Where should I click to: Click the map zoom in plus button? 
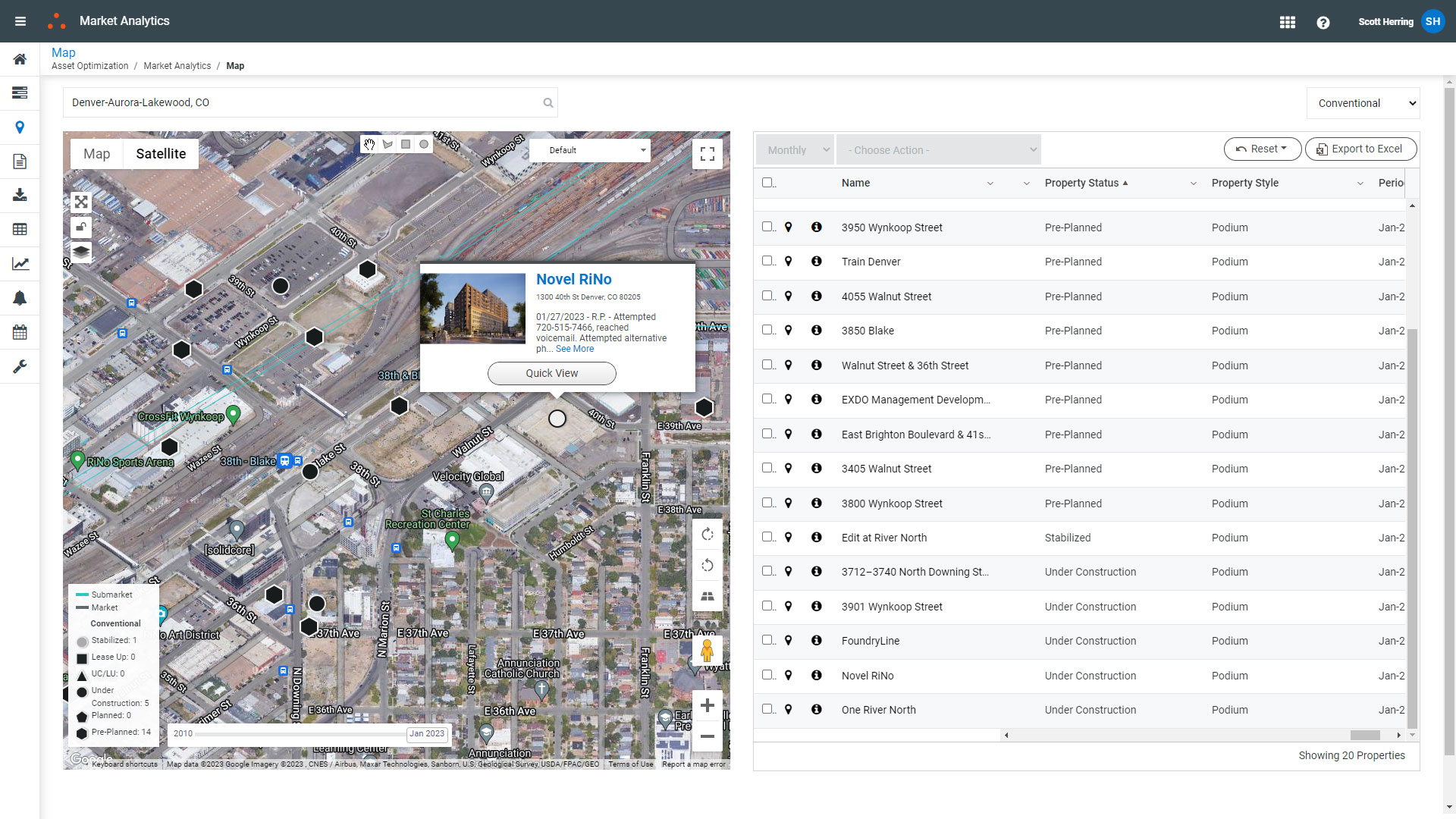point(707,706)
